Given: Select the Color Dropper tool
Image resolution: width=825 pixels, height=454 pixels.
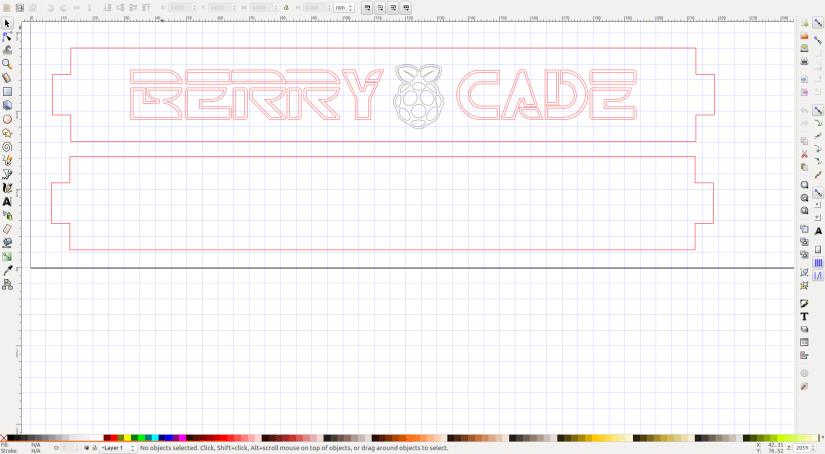Looking at the screenshot, I should 7,271.
